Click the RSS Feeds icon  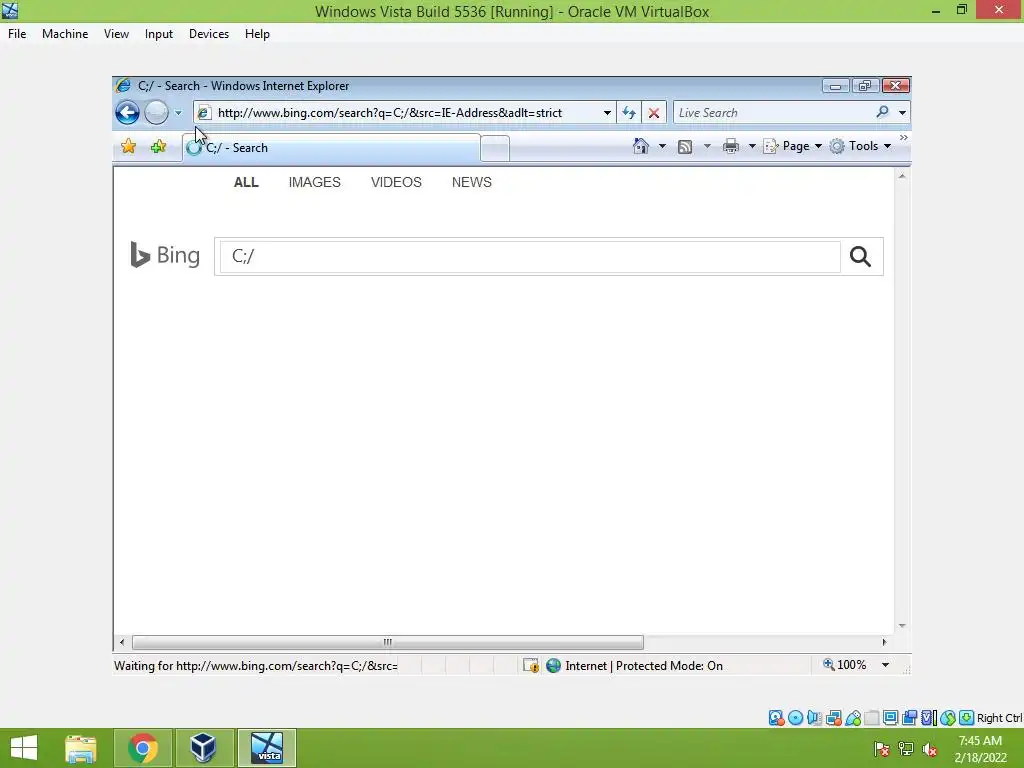[684, 147]
